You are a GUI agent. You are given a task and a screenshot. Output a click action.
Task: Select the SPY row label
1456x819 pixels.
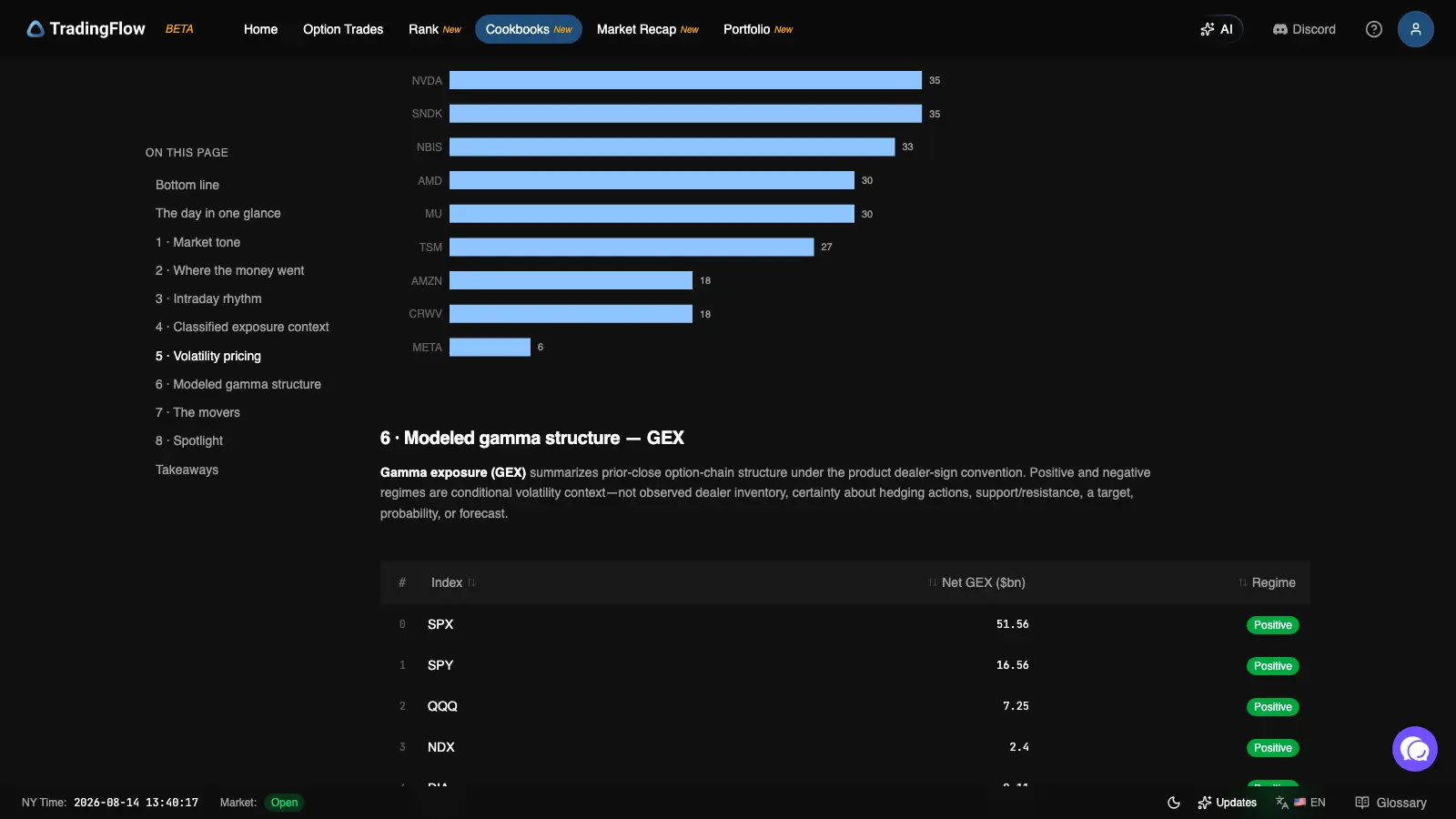(440, 665)
